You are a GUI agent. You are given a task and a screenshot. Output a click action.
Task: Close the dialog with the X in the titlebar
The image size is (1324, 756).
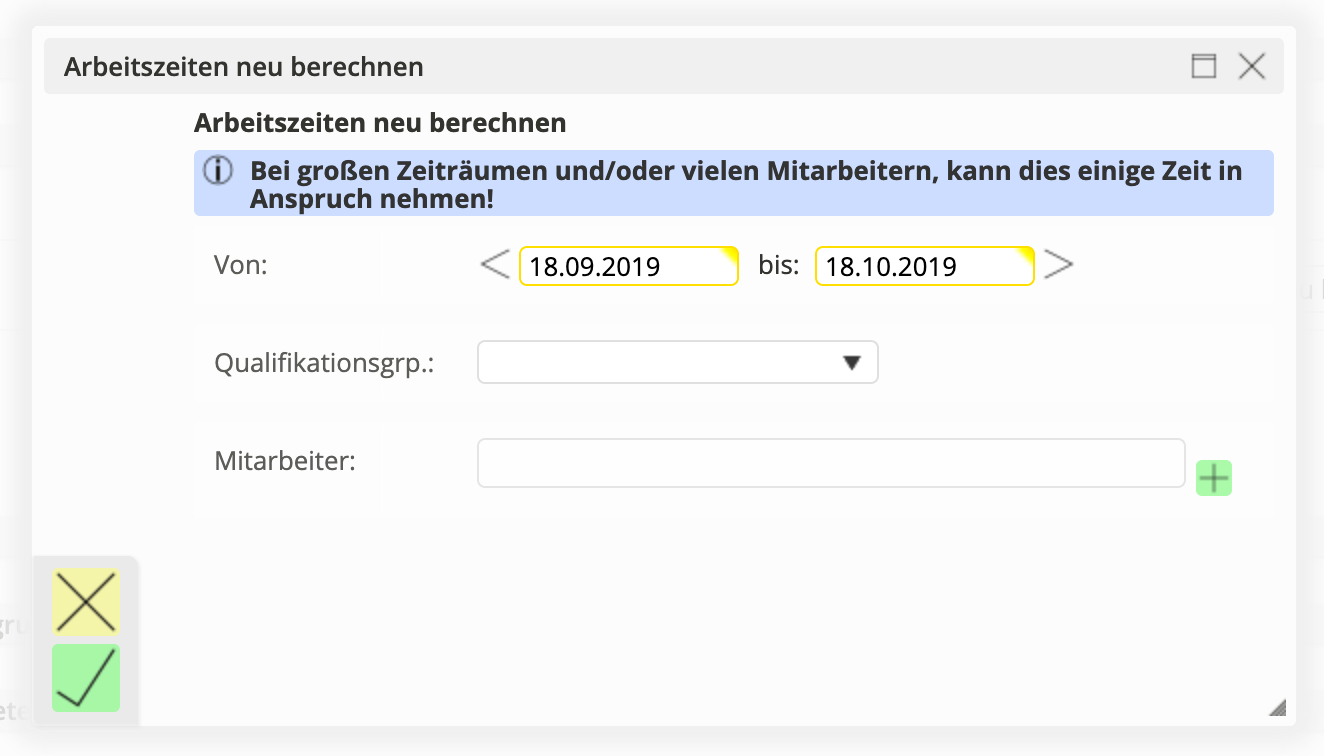click(1252, 65)
